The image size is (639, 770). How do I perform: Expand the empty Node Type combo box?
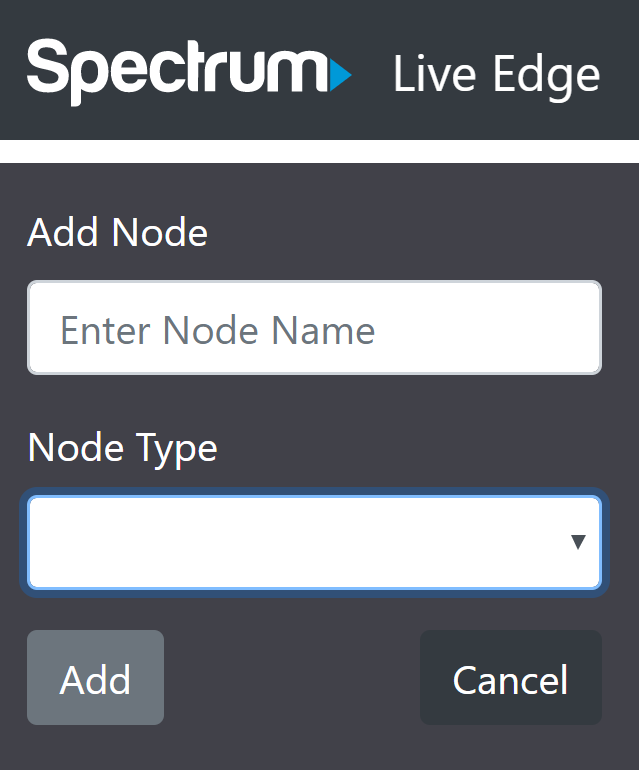pos(314,542)
